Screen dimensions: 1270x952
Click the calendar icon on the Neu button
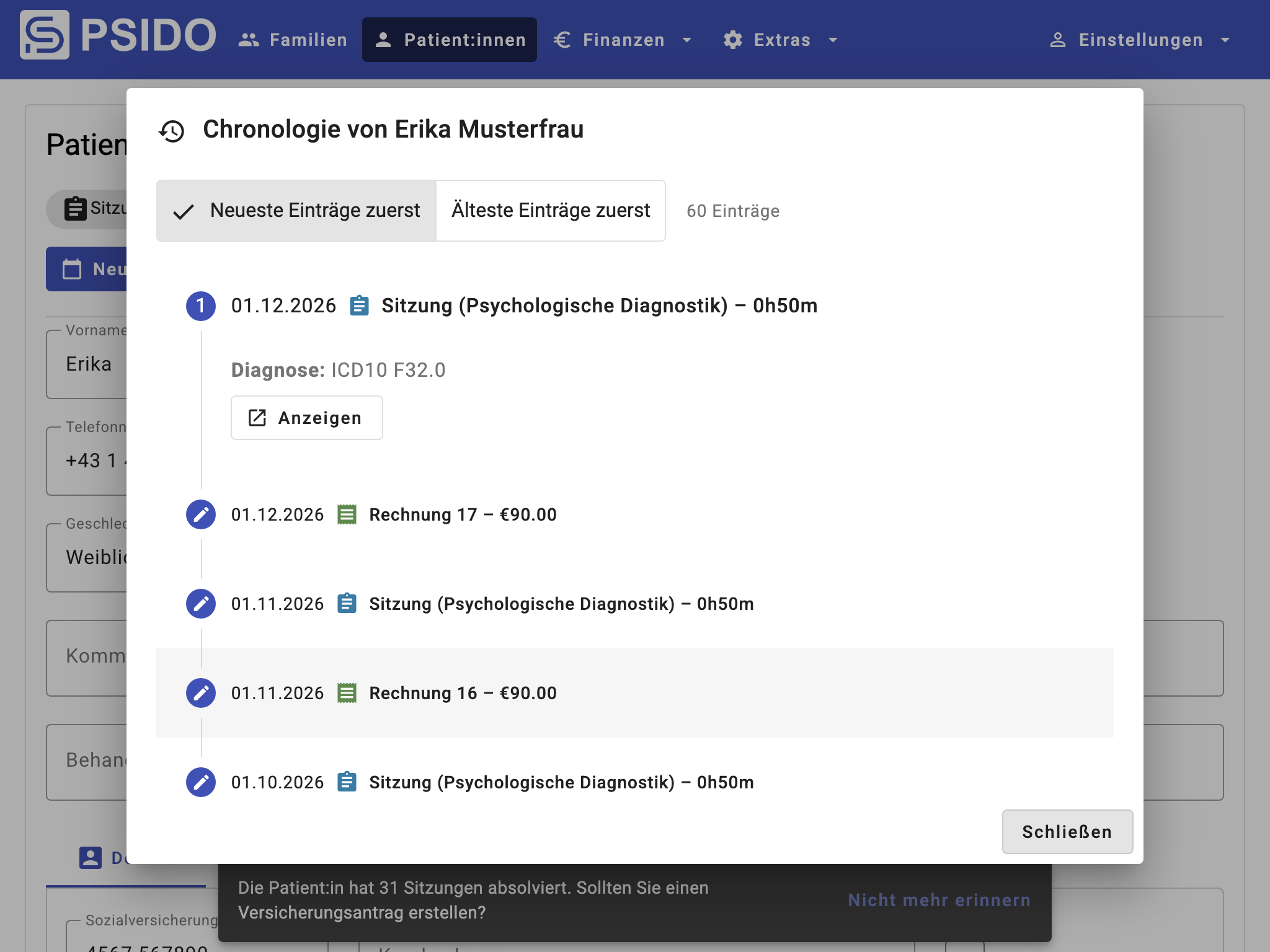72,269
